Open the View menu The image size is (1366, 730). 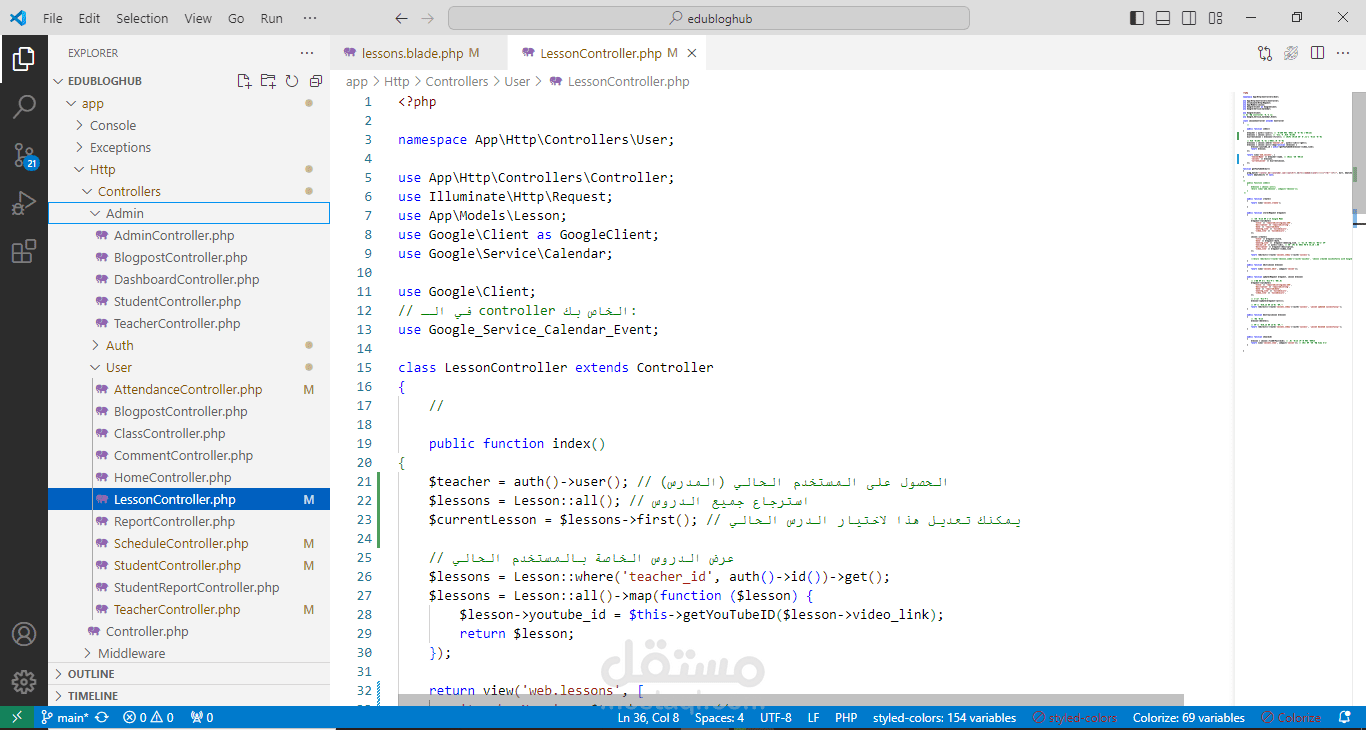pos(198,18)
